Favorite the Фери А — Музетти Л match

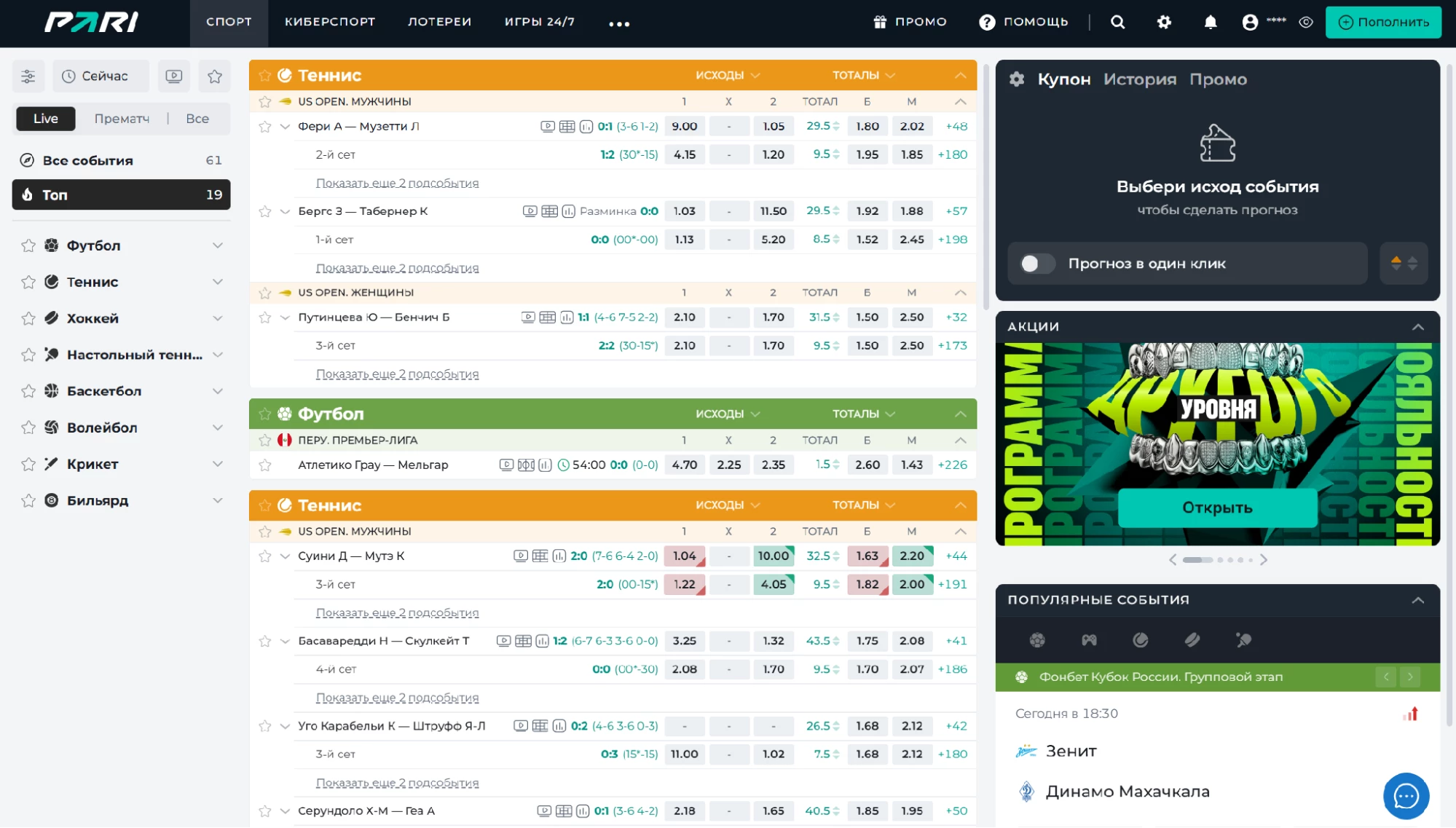[265, 127]
